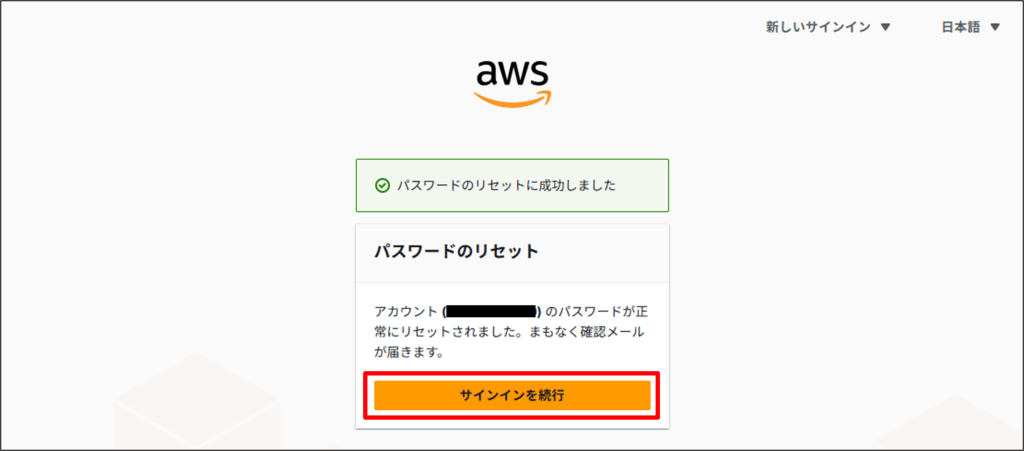Click the triangle arrow beside 日本語
Image resolution: width=1024 pixels, height=451 pixels.
994,27
